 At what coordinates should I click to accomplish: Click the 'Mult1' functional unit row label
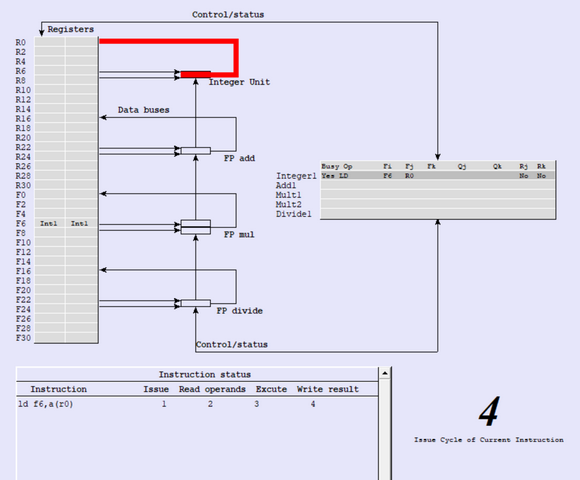pos(289,195)
